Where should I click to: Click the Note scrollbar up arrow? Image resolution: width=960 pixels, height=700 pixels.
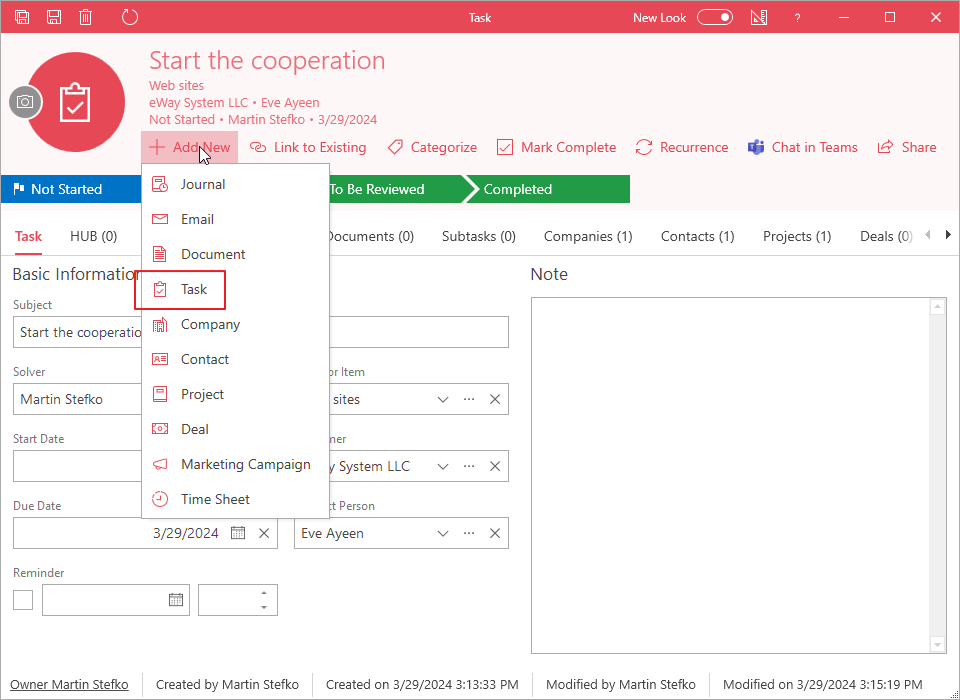click(x=937, y=306)
